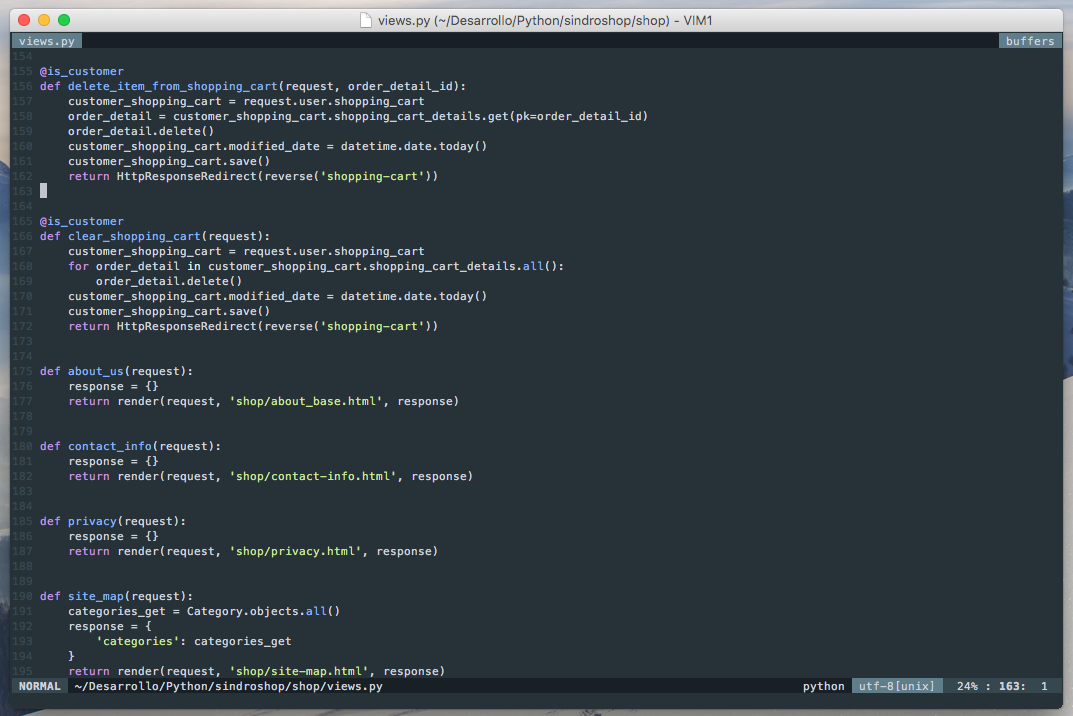Viewport: 1073px width, 716px height.
Task: Click about_us function name
Action: click(x=96, y=371)
